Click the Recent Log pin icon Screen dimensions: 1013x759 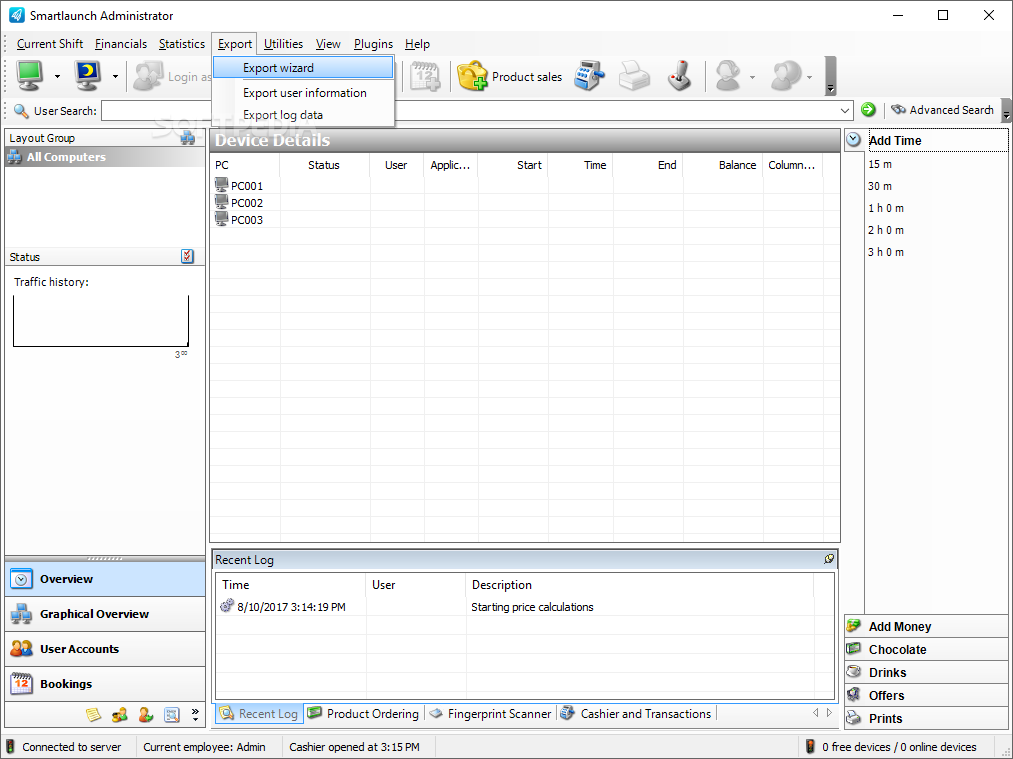coord(829,559)
